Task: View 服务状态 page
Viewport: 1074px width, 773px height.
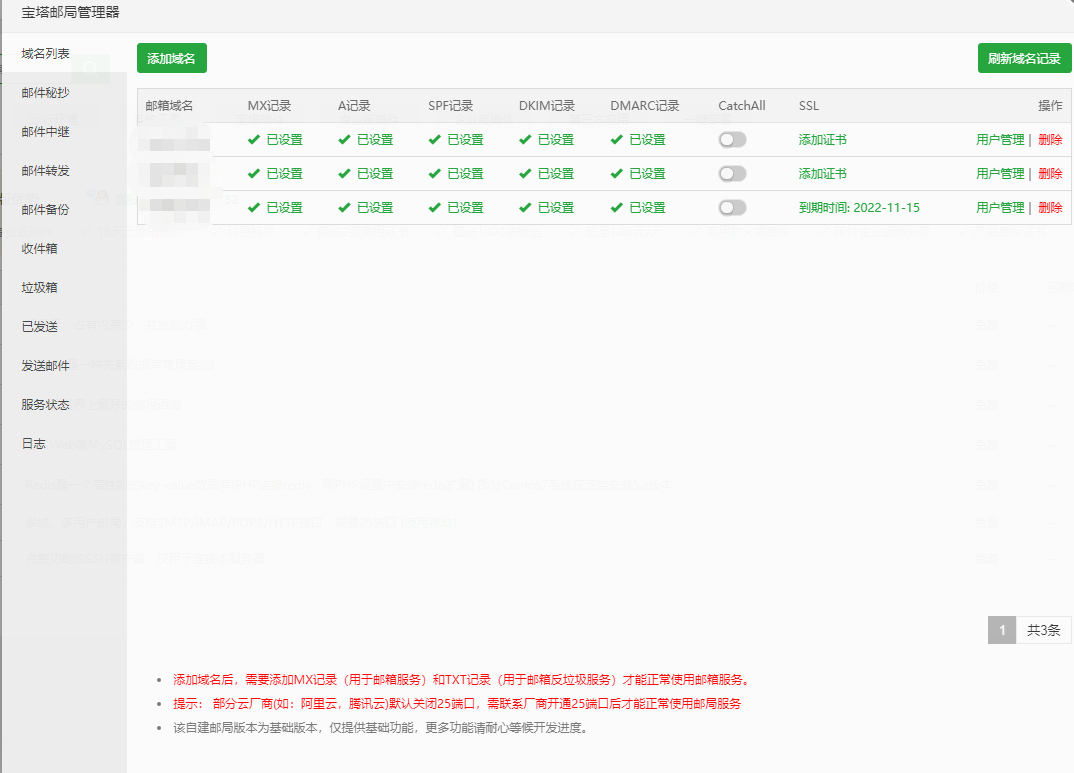Action: (46, 405)
